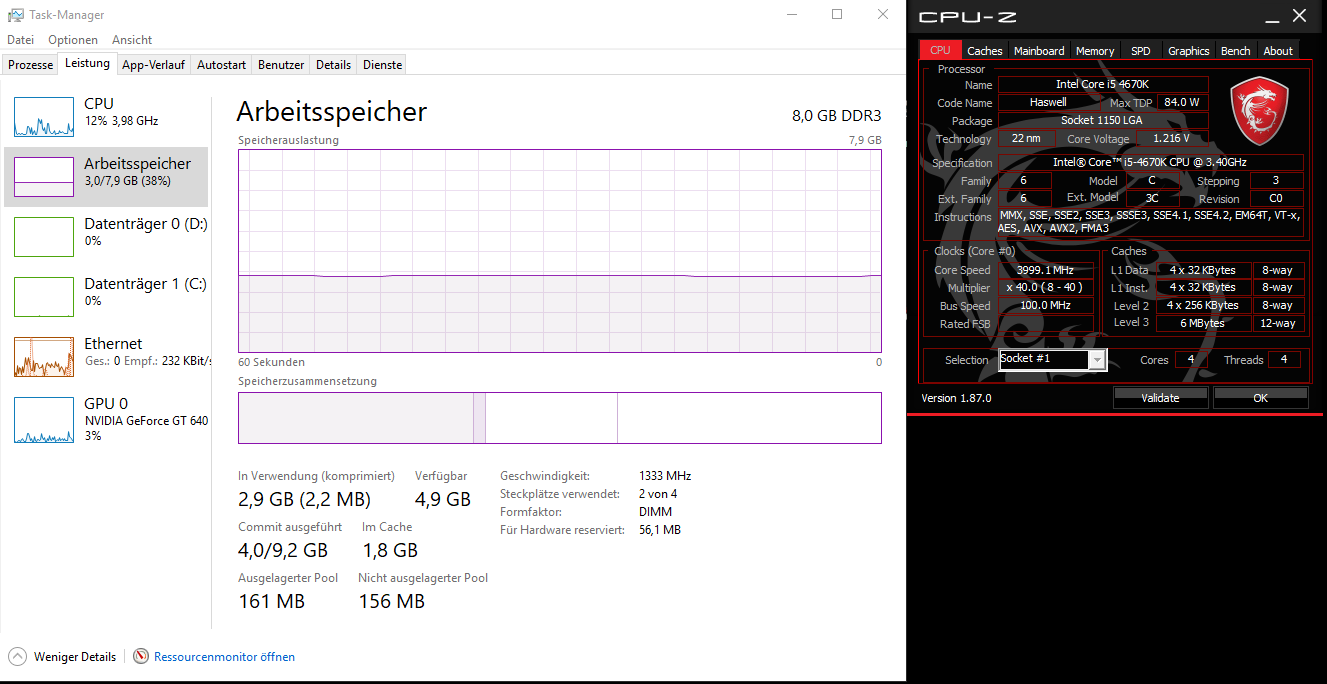Open Ressourcenmonitor öffnen link
Image resolution: width=1327 pixels, height=684 pixels.
(x=224, y=657)
